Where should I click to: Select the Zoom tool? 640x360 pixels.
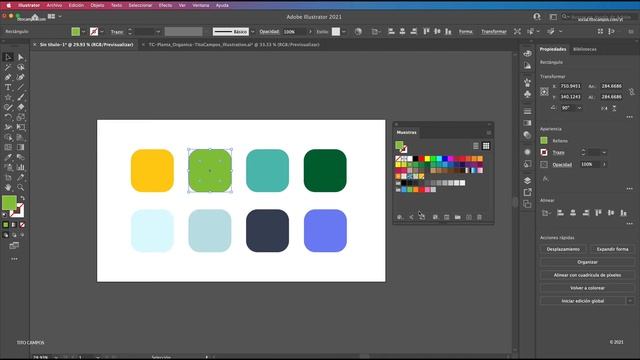tap(20, 187)
